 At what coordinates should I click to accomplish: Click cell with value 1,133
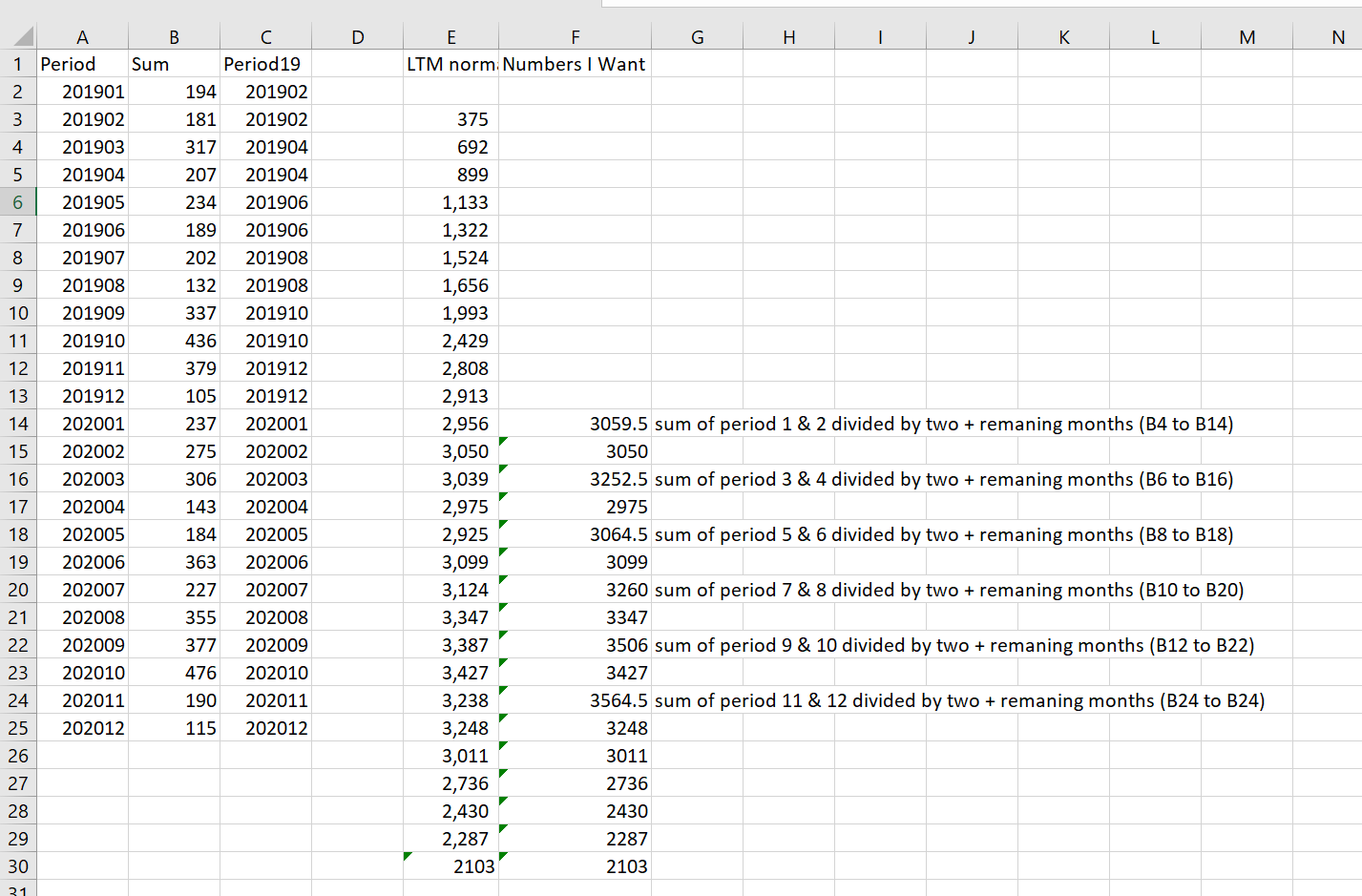click(451, 202)
